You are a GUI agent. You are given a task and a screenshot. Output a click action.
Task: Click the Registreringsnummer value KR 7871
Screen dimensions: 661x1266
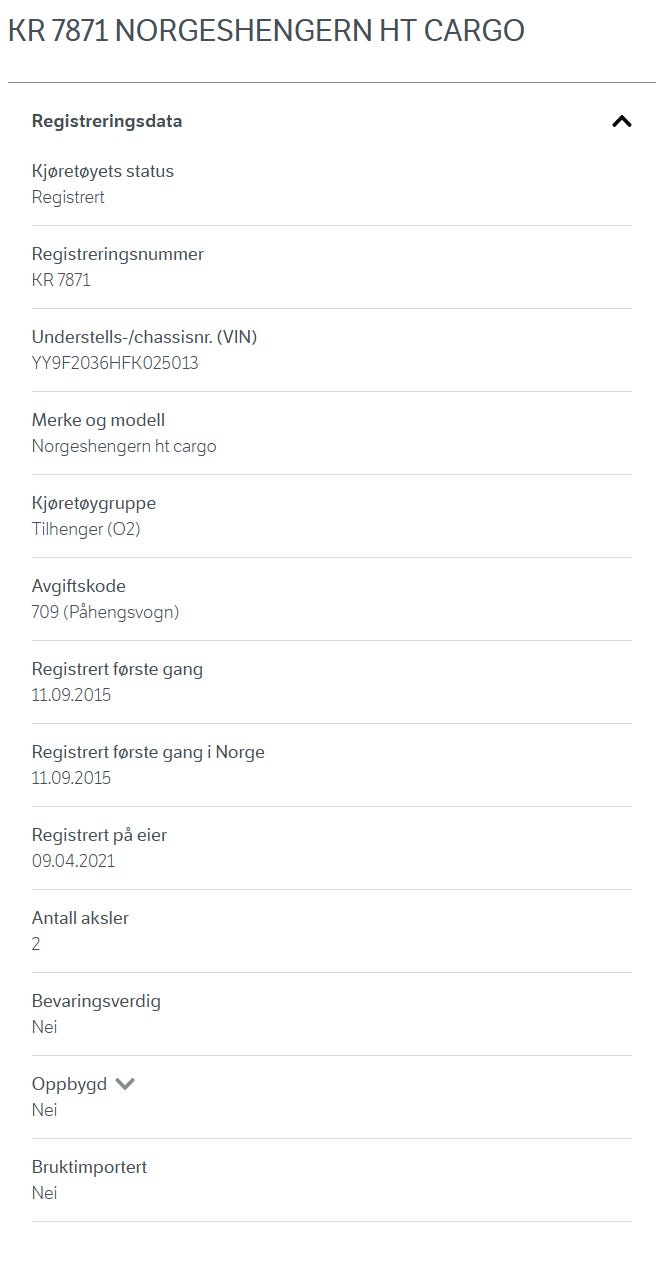tap(61, 280)
